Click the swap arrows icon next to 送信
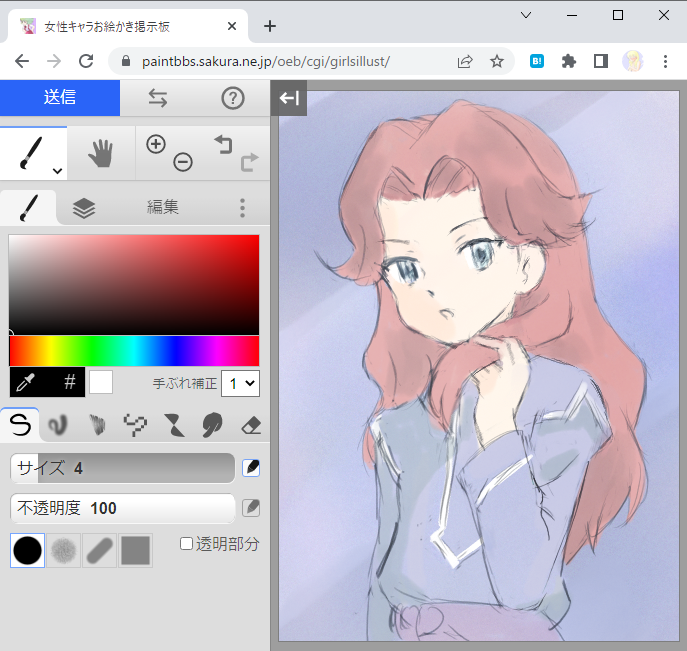This screenshot has width=687, height=651. 157,98
